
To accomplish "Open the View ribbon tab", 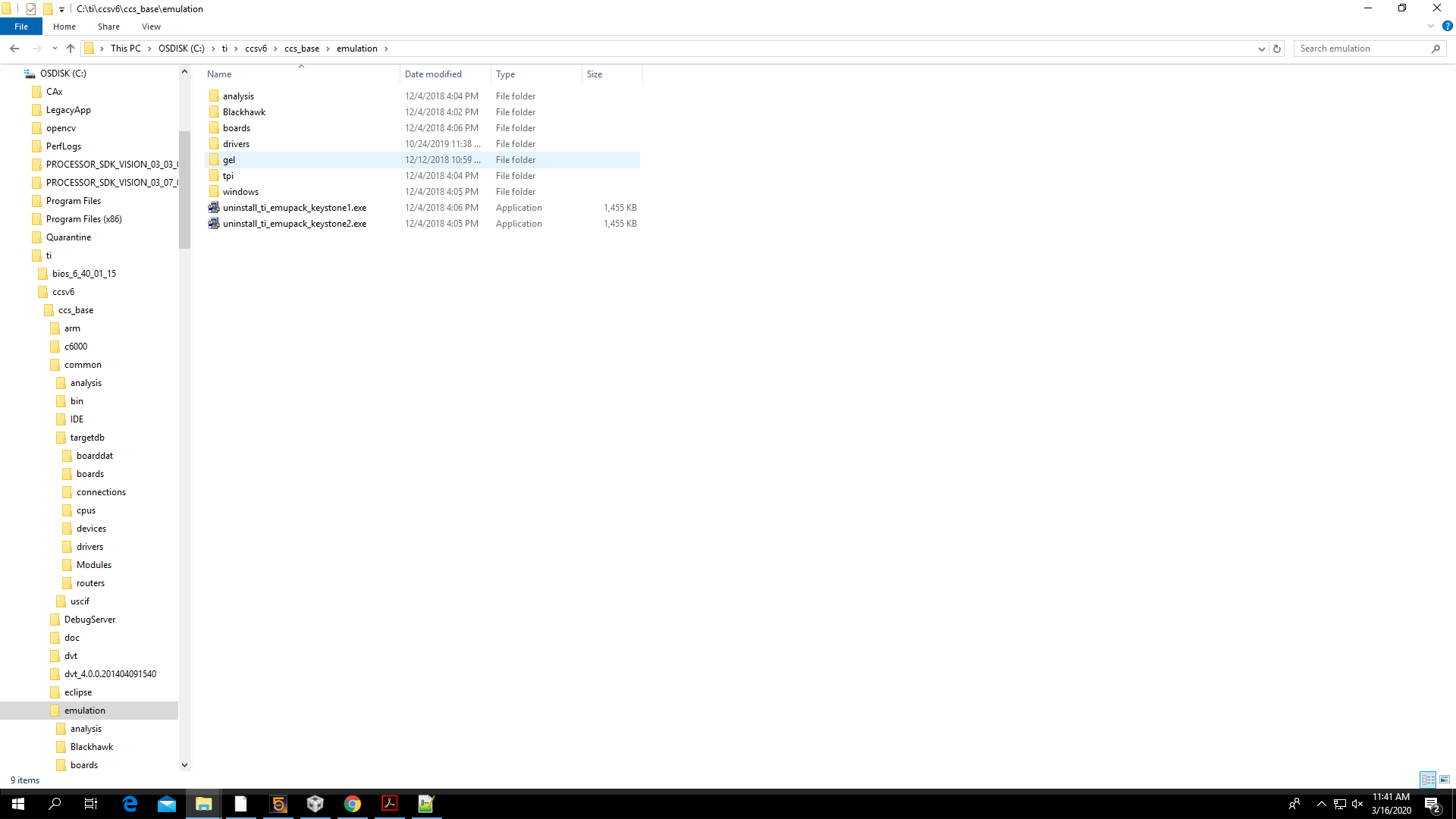I will coord(151,27).
